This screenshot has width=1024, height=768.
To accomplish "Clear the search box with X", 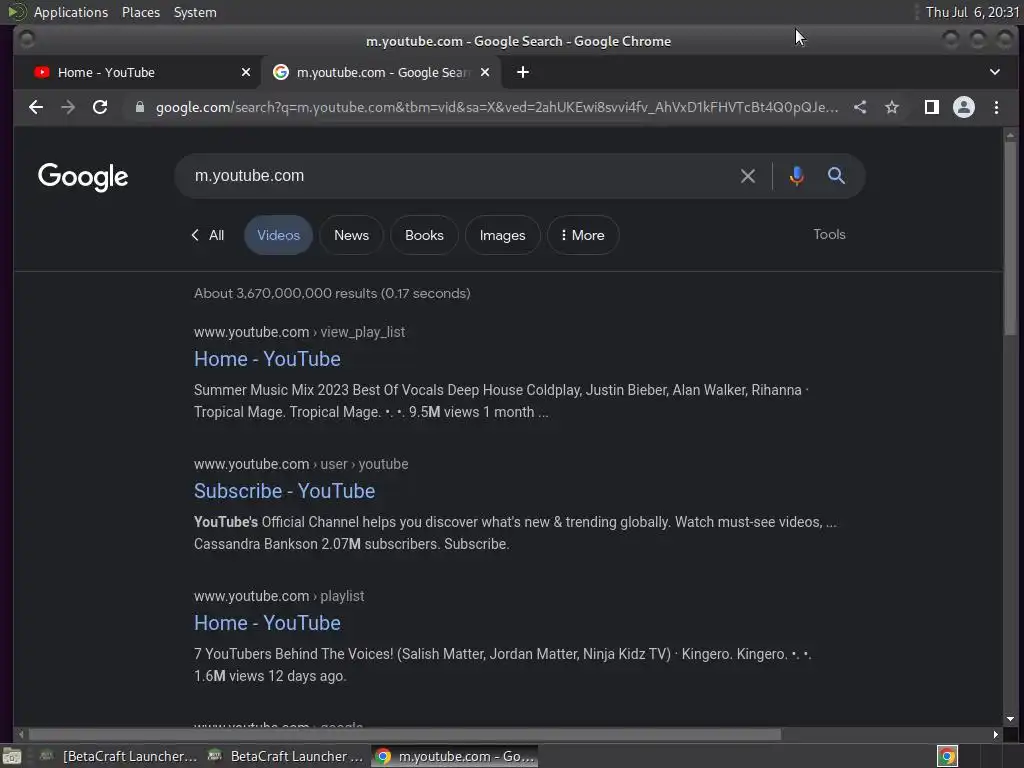I will pos(748,176).
